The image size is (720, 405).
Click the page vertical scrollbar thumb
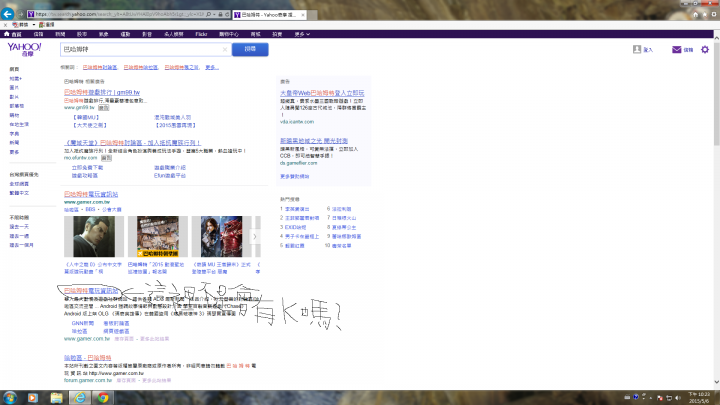pyautogui.click(x=716, y=92)
